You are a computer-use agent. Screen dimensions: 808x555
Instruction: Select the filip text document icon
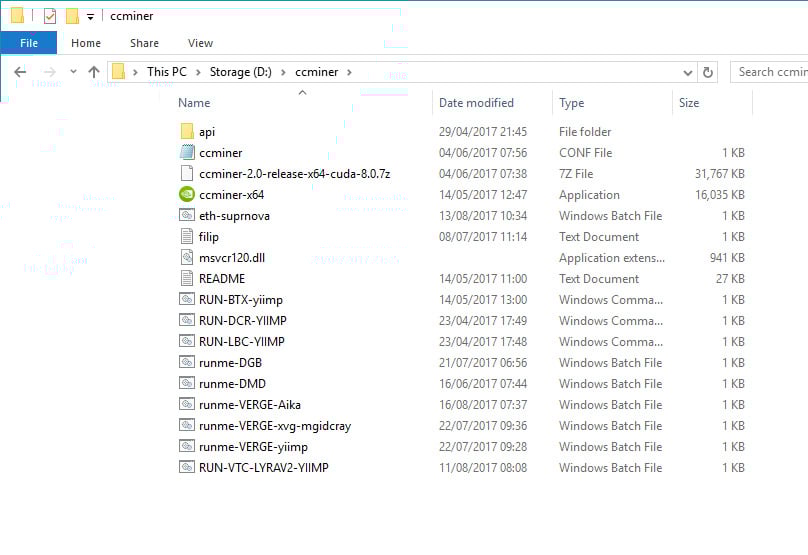point(187,237)
